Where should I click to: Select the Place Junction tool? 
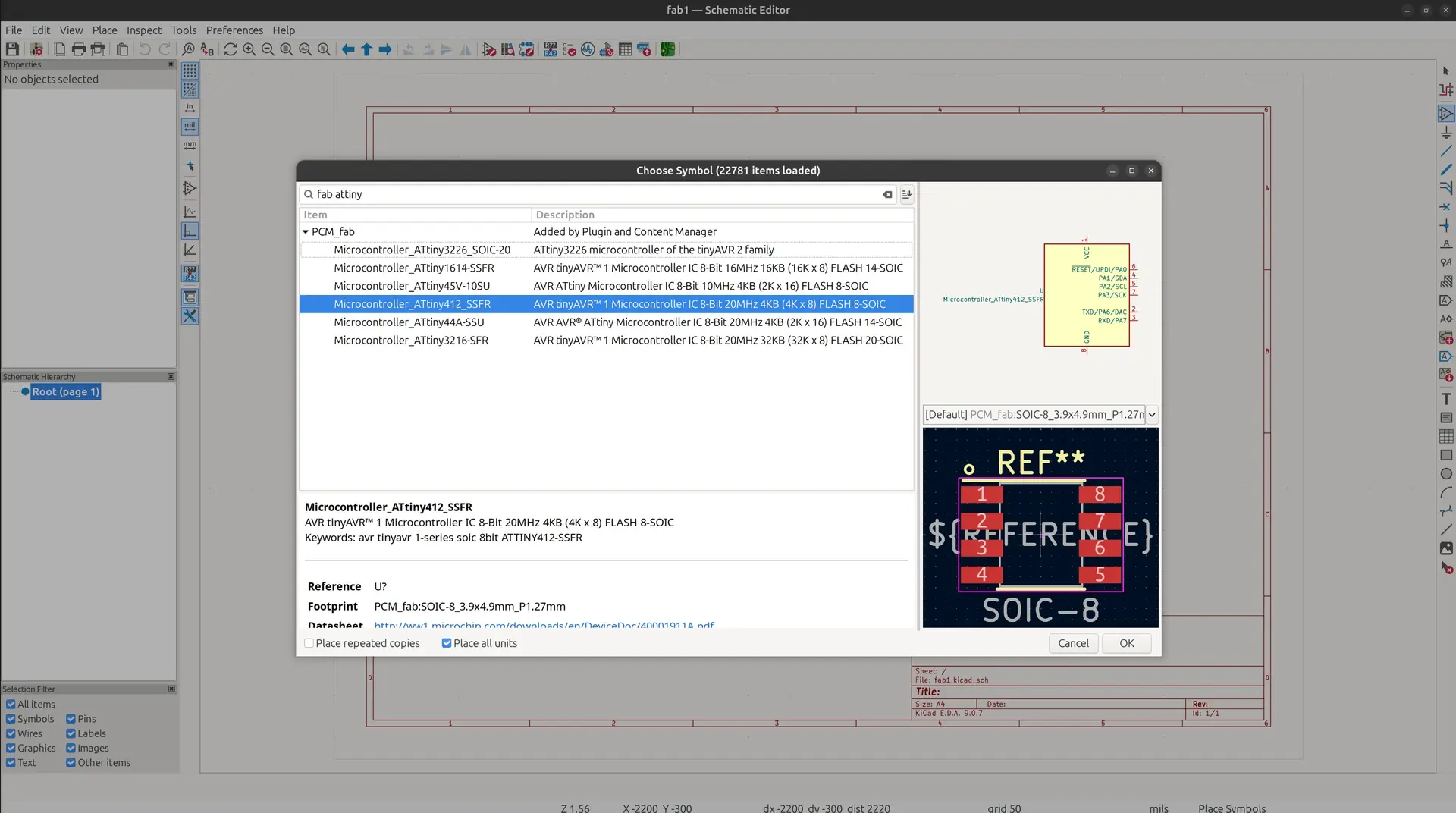(1446, 225)
